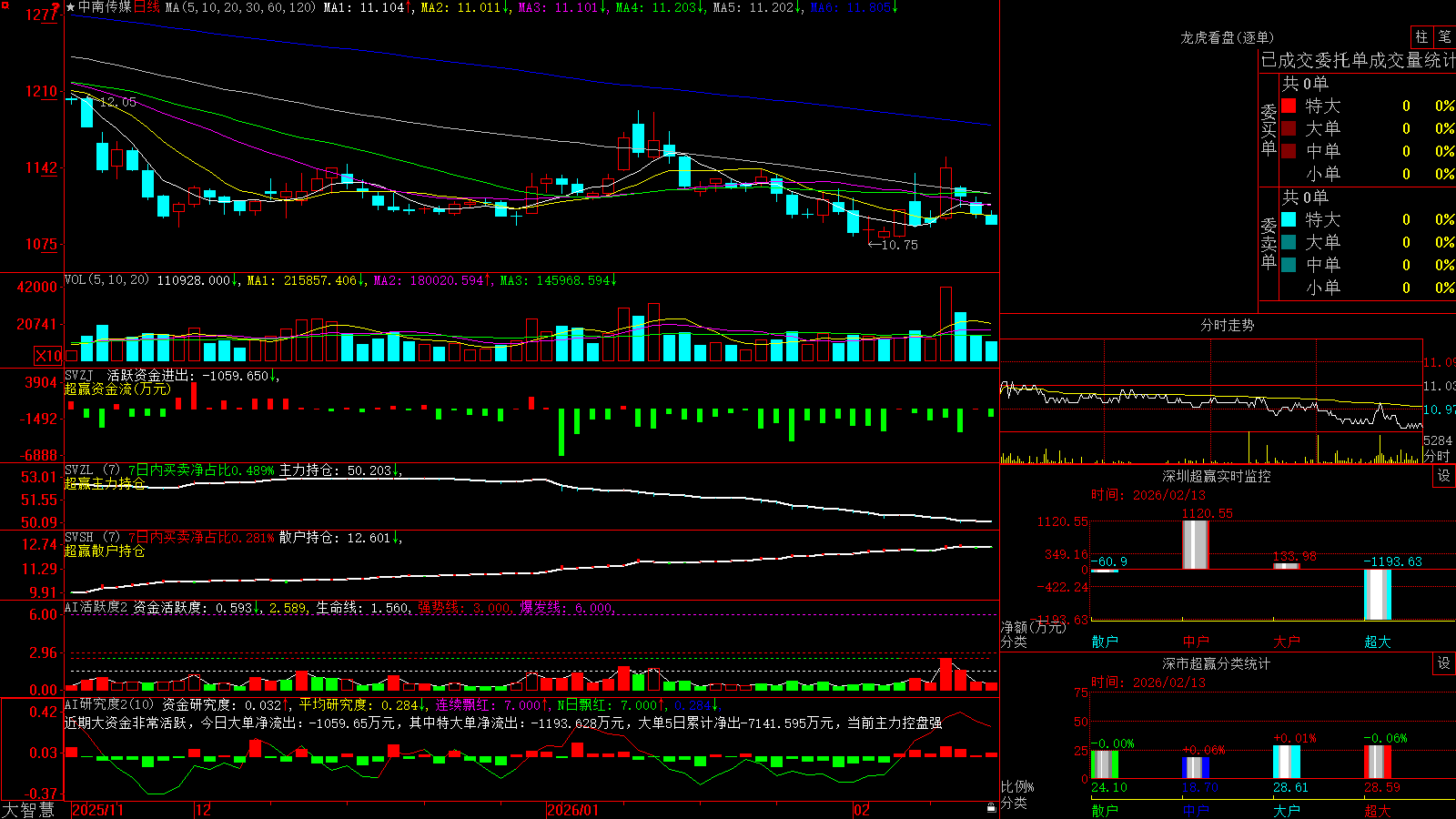Open the VOL(5,10,20) indicator parameters
The width and height of the screenshot is (1456, 819).
(106, 280)
